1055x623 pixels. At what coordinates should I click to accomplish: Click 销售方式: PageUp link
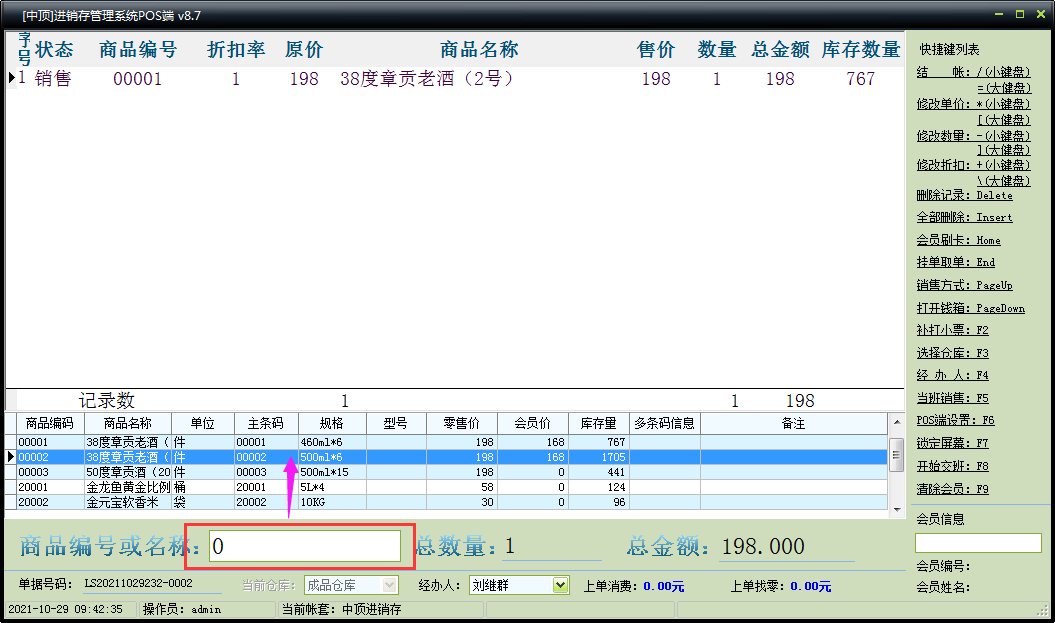tap(964, 285)
